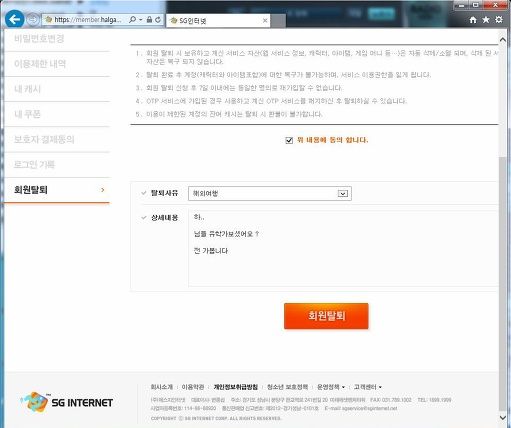
Task: Click the SG INTERNET footer logo
Action: coord(67,401)
